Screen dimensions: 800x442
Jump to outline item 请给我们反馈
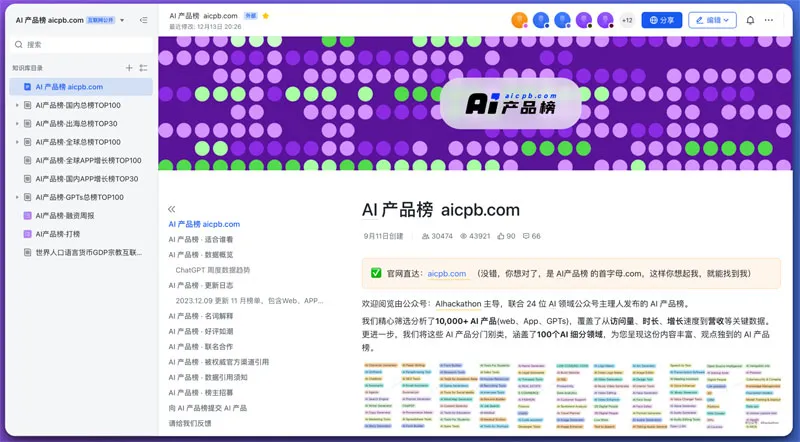[190, 423]
